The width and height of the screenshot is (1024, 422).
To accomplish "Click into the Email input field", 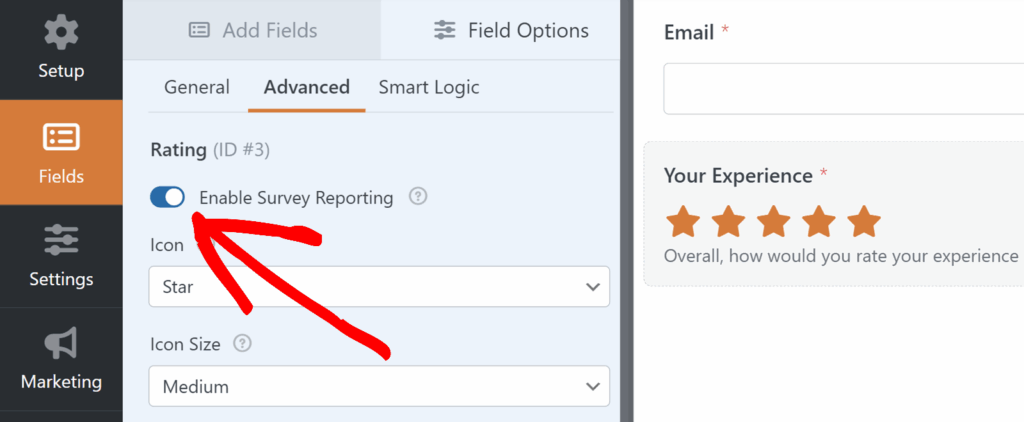I will point(840,90).
